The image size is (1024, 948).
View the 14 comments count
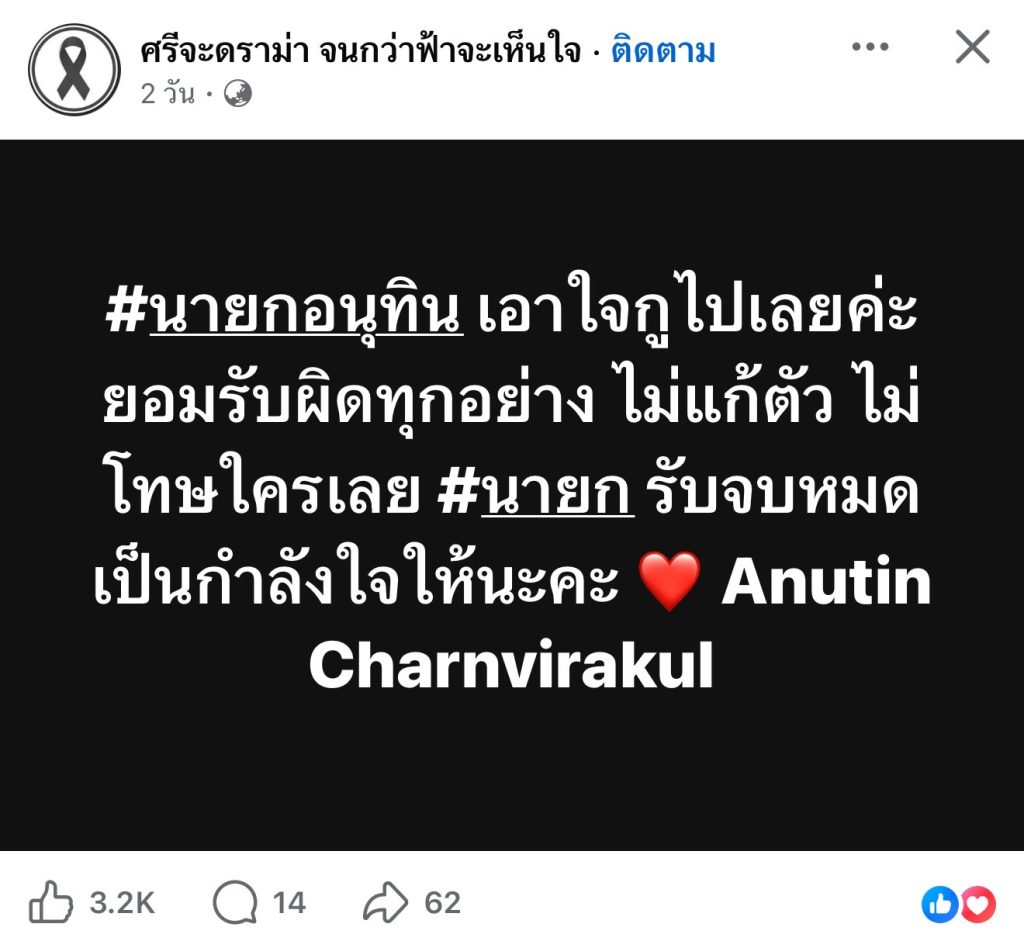pos(289,903)
